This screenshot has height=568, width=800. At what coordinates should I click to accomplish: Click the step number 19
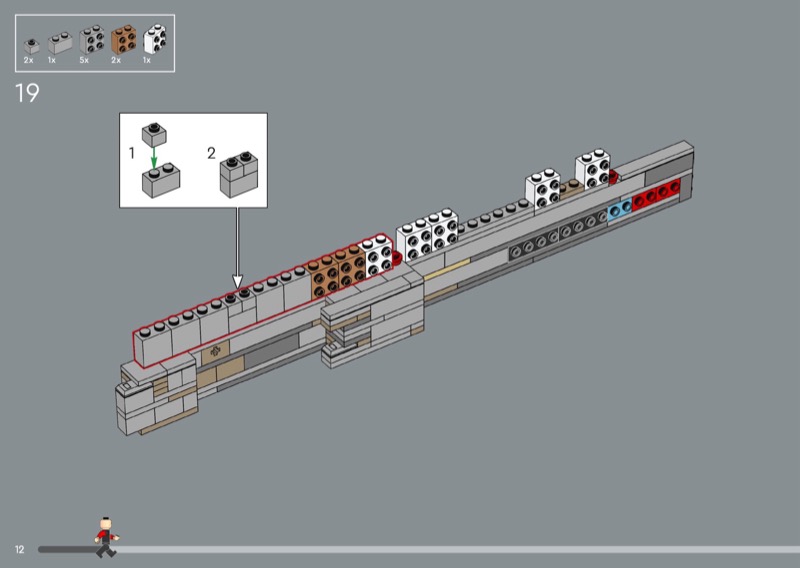coord(28,95)
